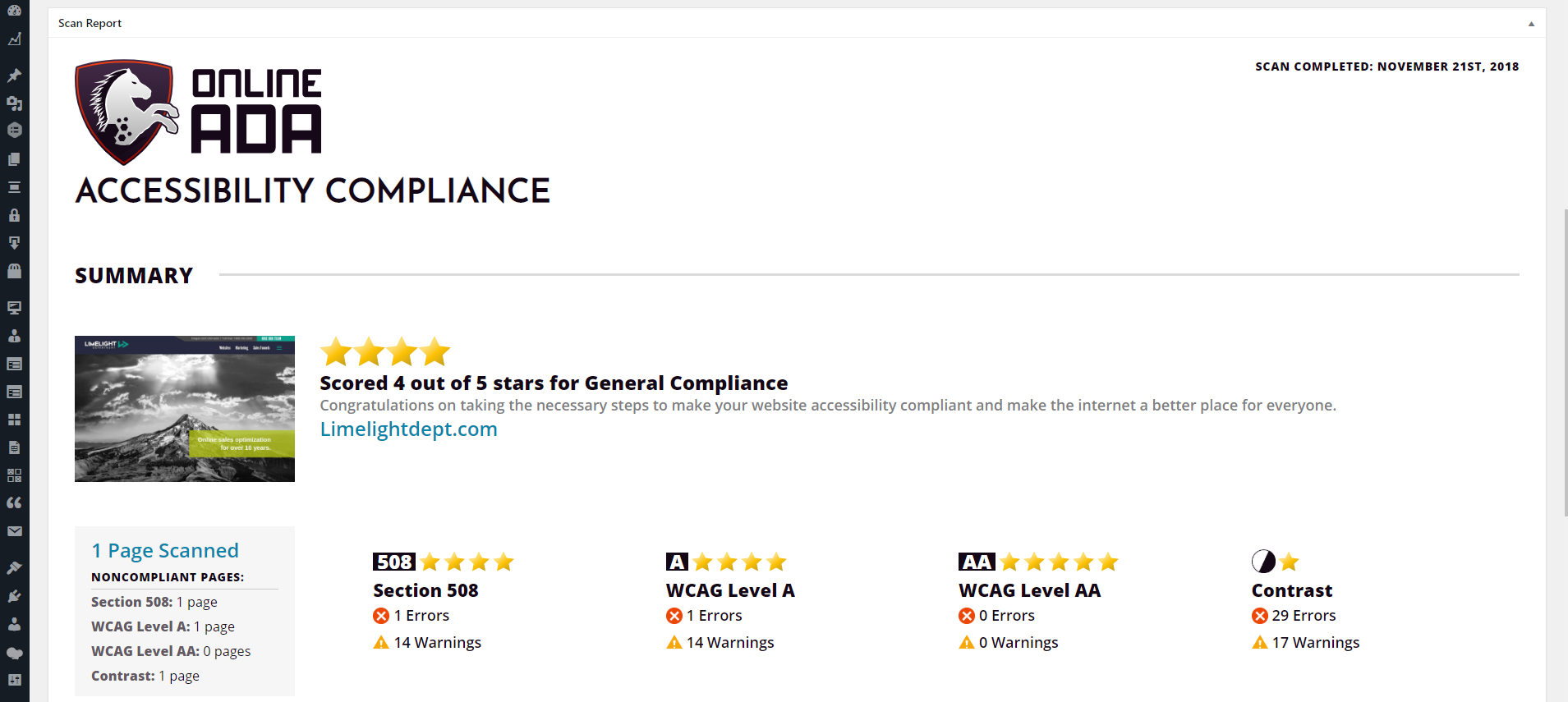
Task: Open Media library camera-and-note icon
Action: pyautogui.click(x=14, y=103)
